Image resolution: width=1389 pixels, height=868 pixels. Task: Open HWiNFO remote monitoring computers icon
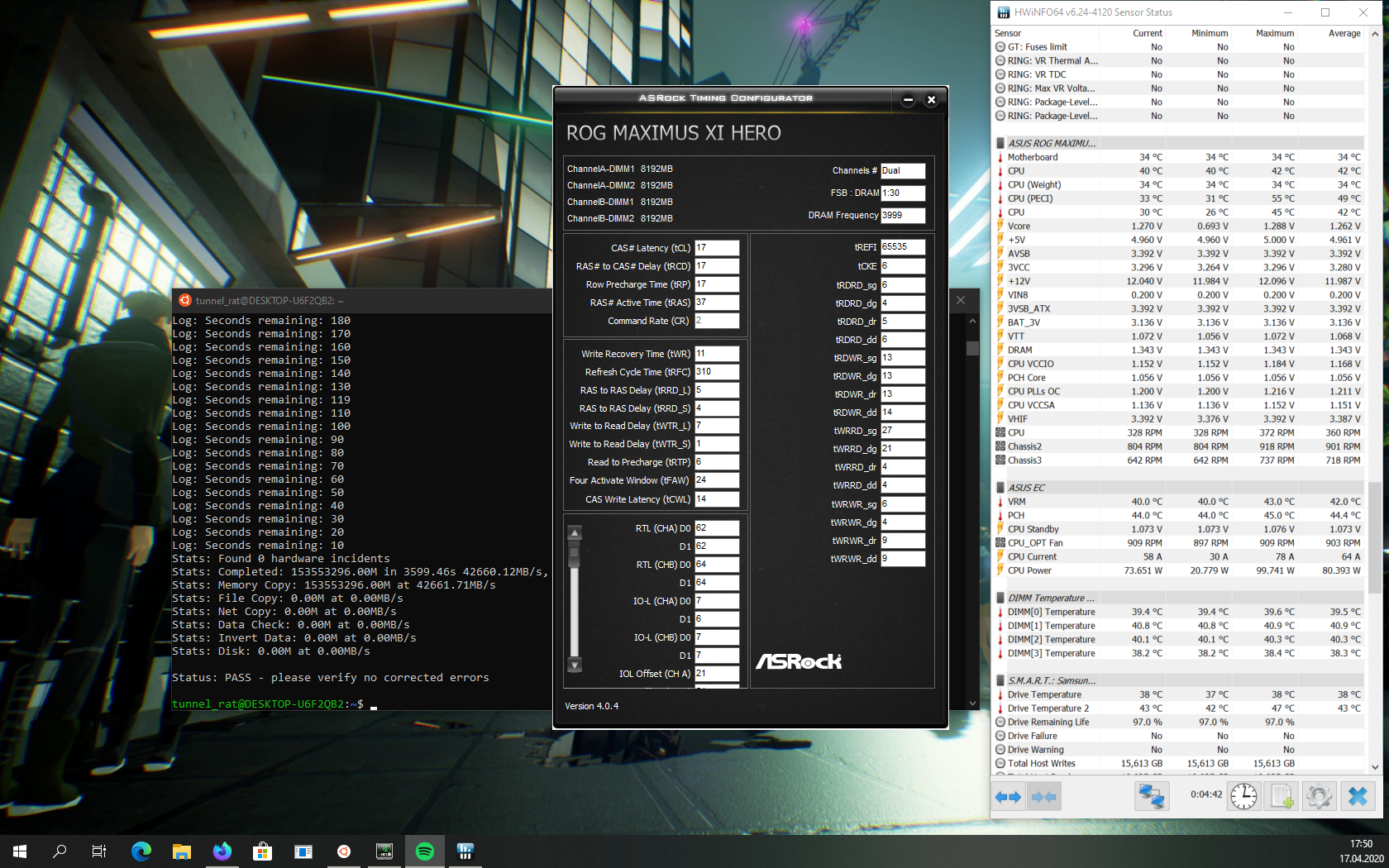coord(1151,797)
